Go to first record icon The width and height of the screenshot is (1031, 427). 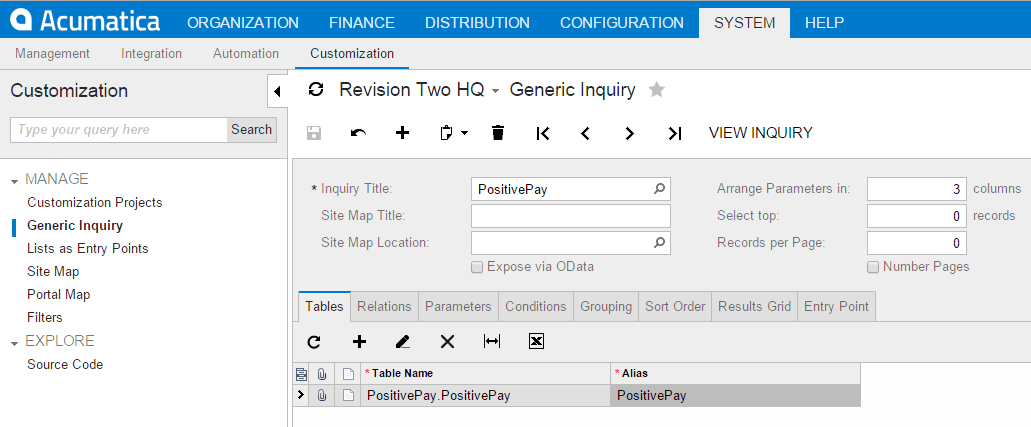click(x=542, y=134)
